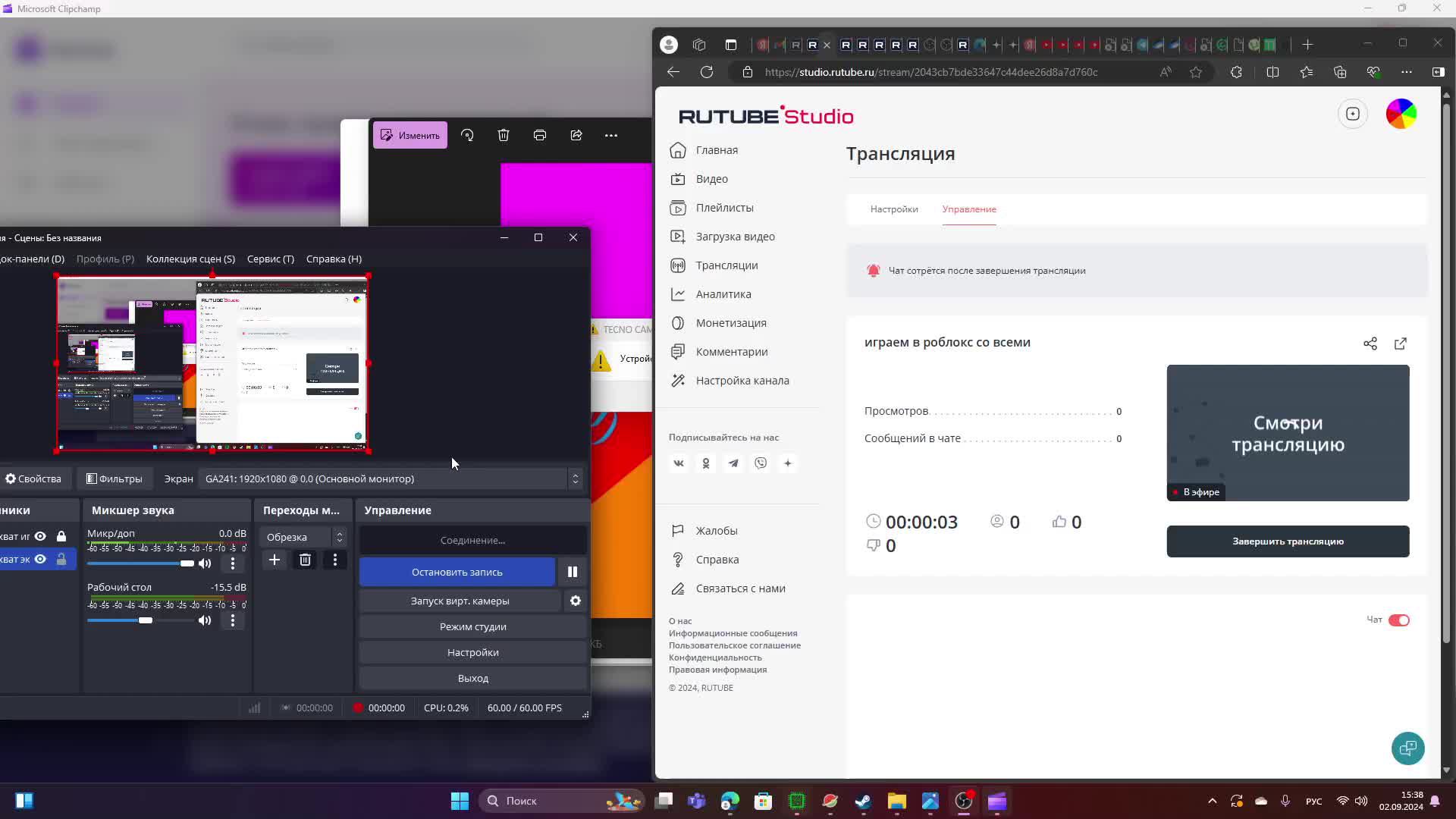Open the Windows Start menu

pyautogui.click(x=460, y=801)
